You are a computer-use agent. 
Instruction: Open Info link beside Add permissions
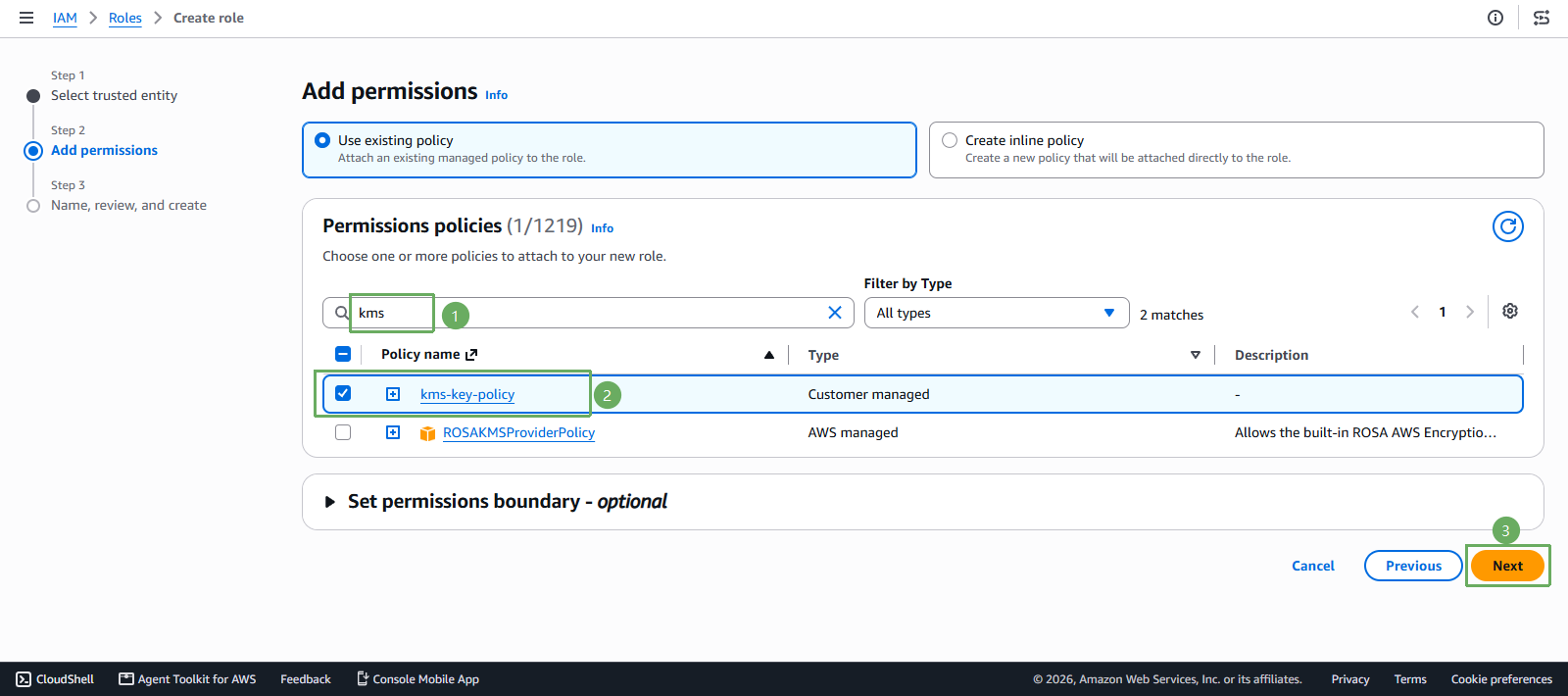497,95
